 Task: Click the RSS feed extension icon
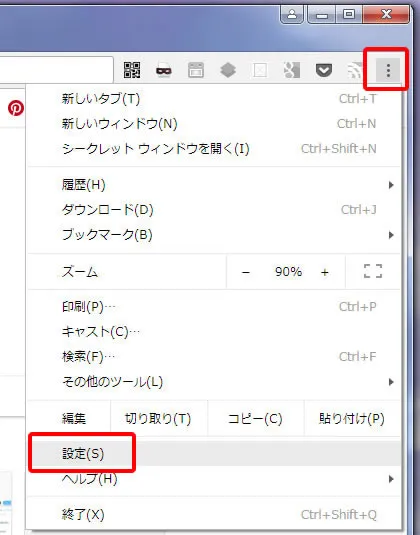point(355,71)
